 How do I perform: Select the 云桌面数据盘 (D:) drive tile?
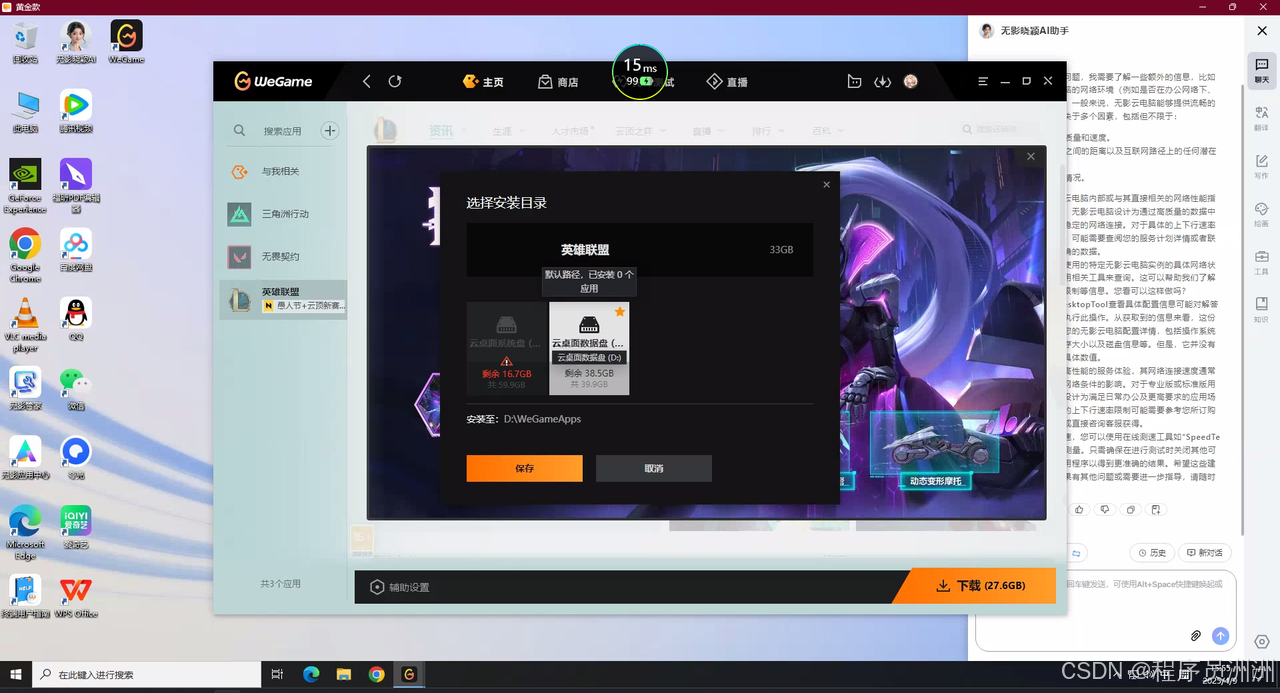589,348
